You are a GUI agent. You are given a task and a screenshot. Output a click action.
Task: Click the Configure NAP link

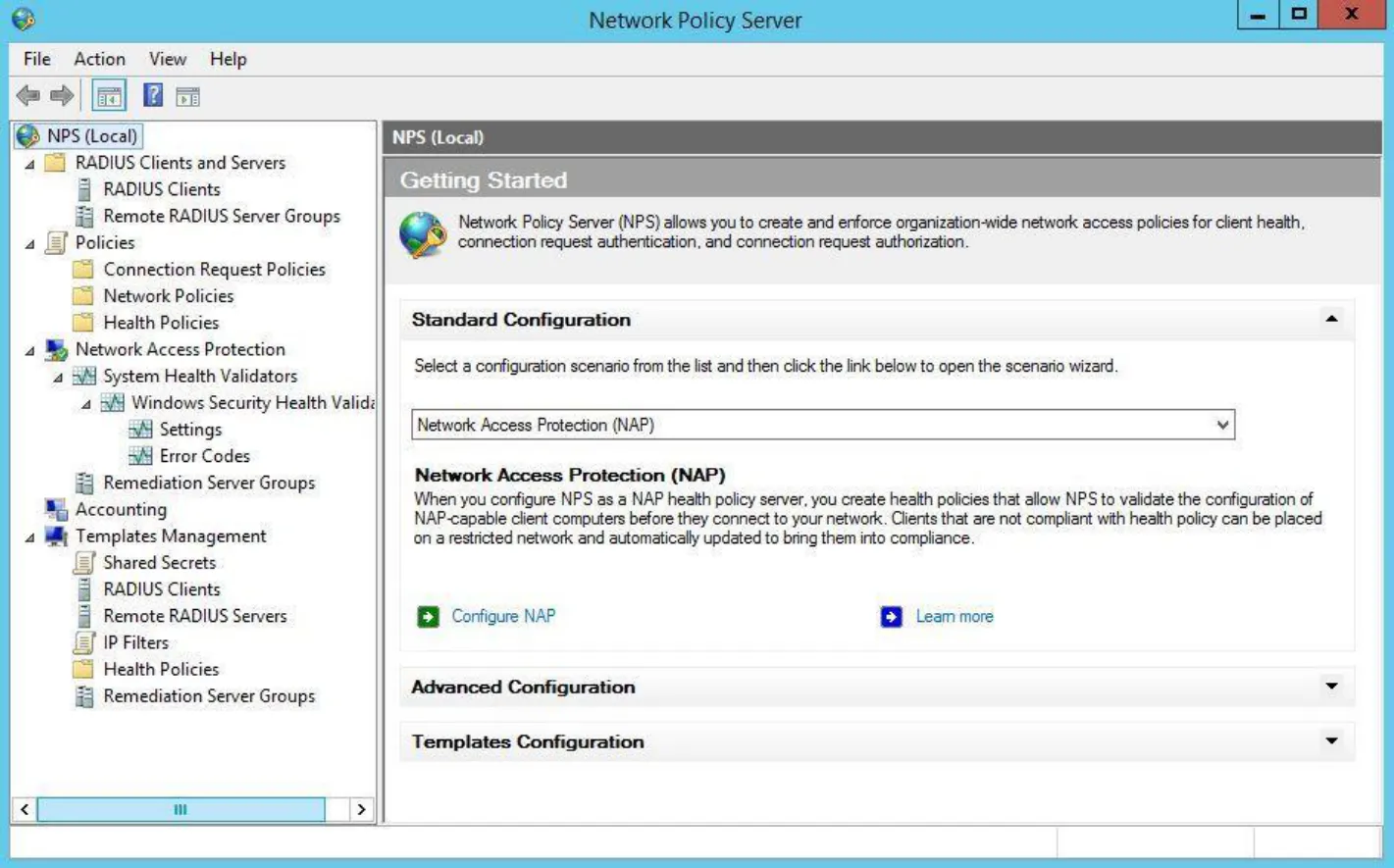coord(503,616)
